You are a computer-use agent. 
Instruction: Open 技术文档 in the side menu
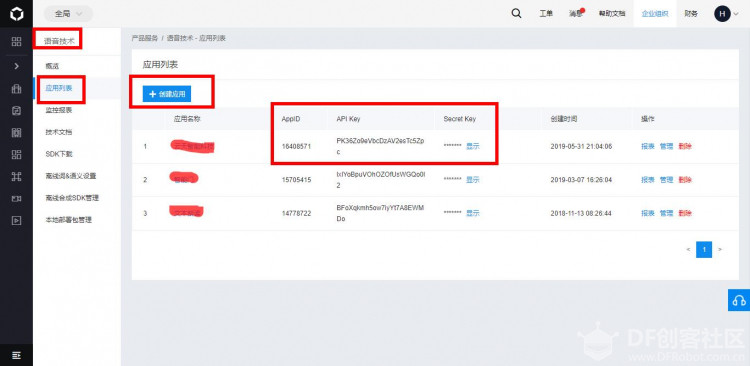pyautogui.click(x=59, y=132)
